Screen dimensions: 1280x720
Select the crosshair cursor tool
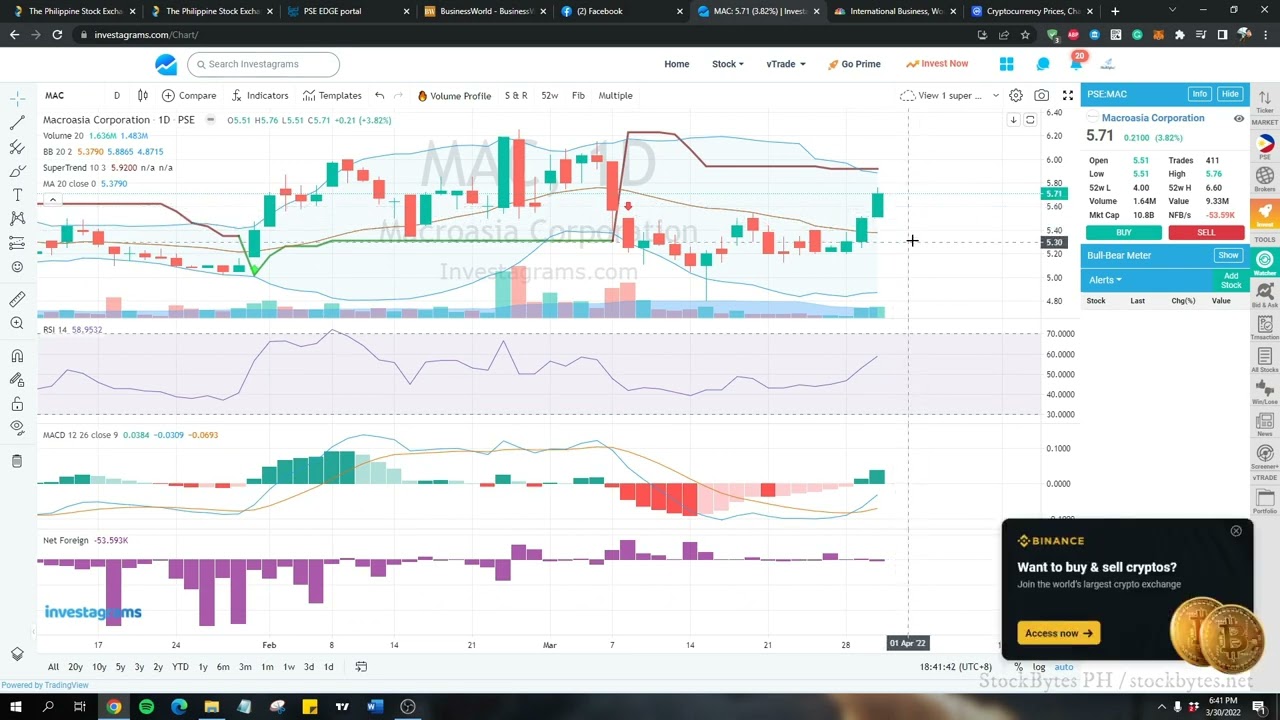(17, 98)
